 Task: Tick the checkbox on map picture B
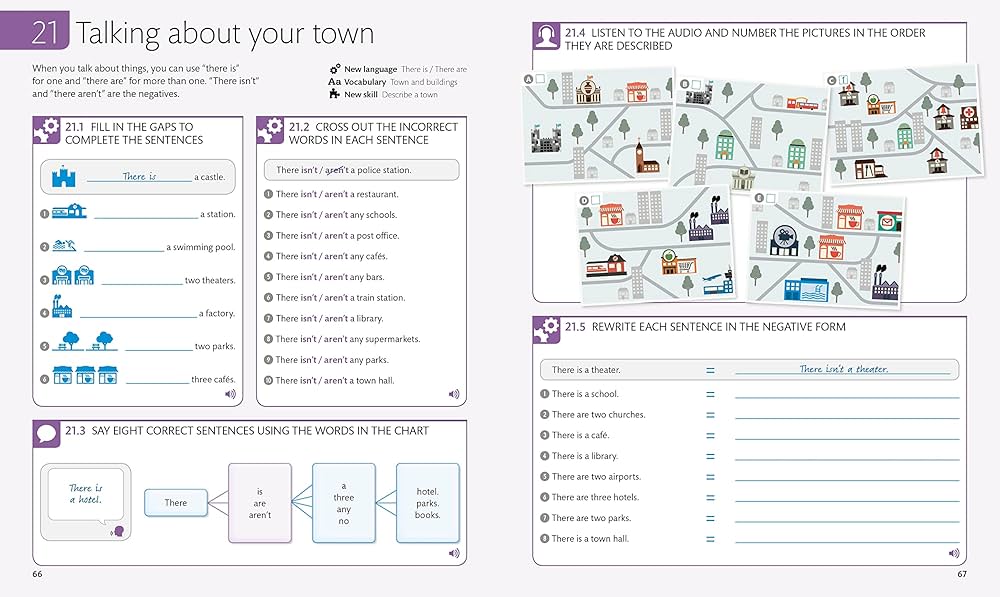(x=696, y=84)
